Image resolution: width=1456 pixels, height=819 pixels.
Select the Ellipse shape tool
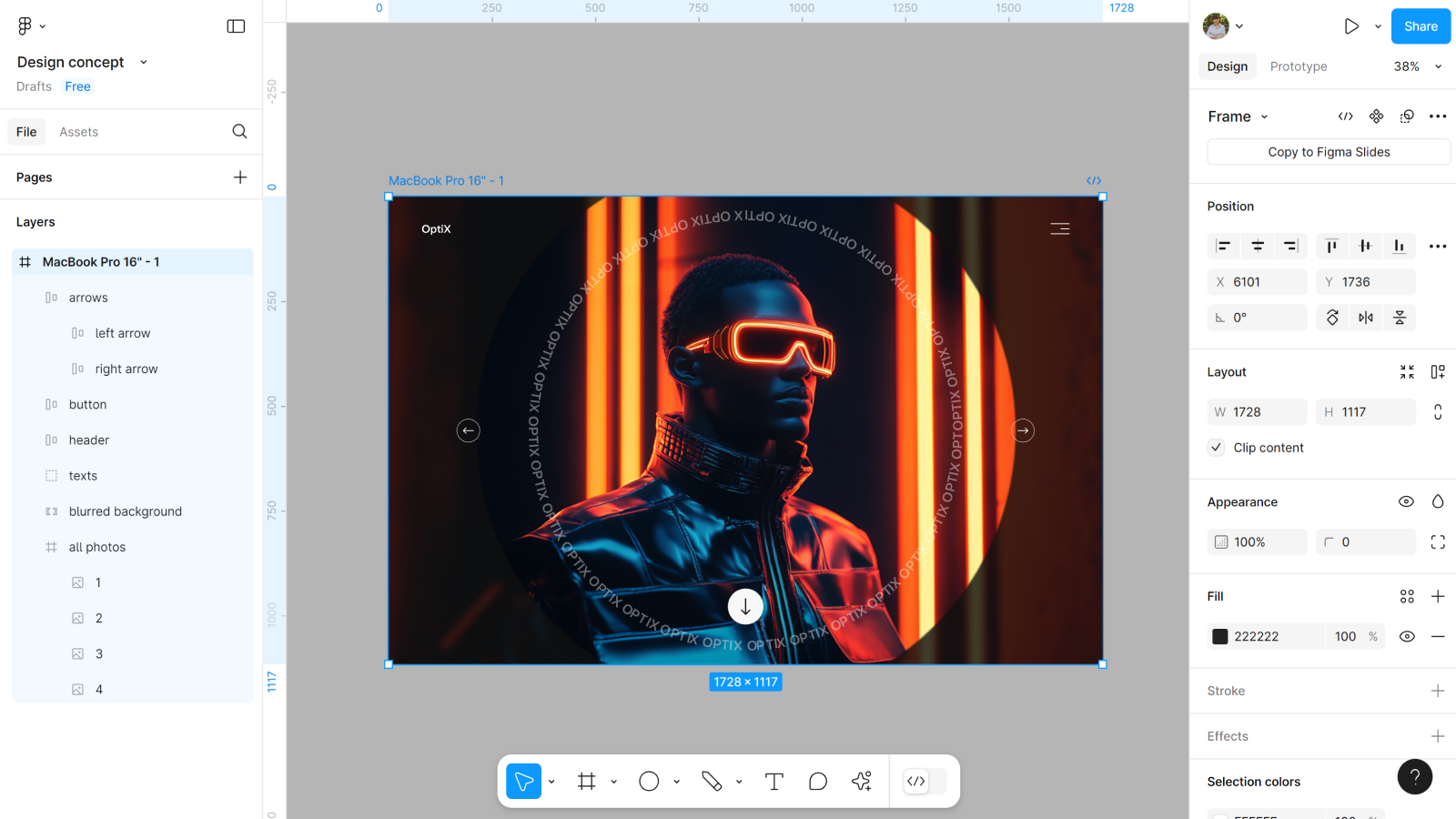click(x=649, y=782)
